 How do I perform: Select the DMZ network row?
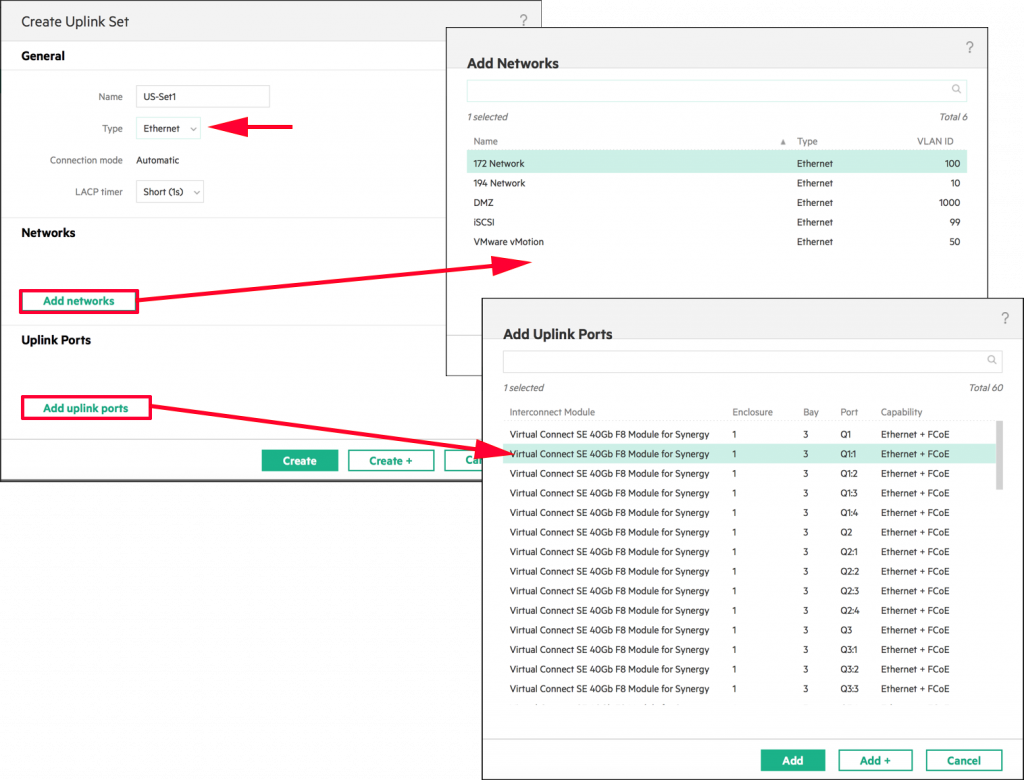click(600, 202)
